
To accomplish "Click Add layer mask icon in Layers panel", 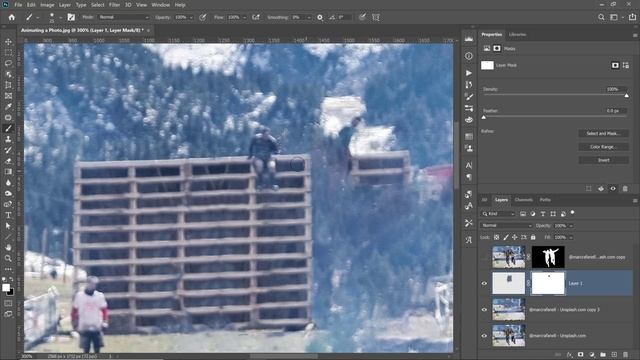I will point(580,355).
